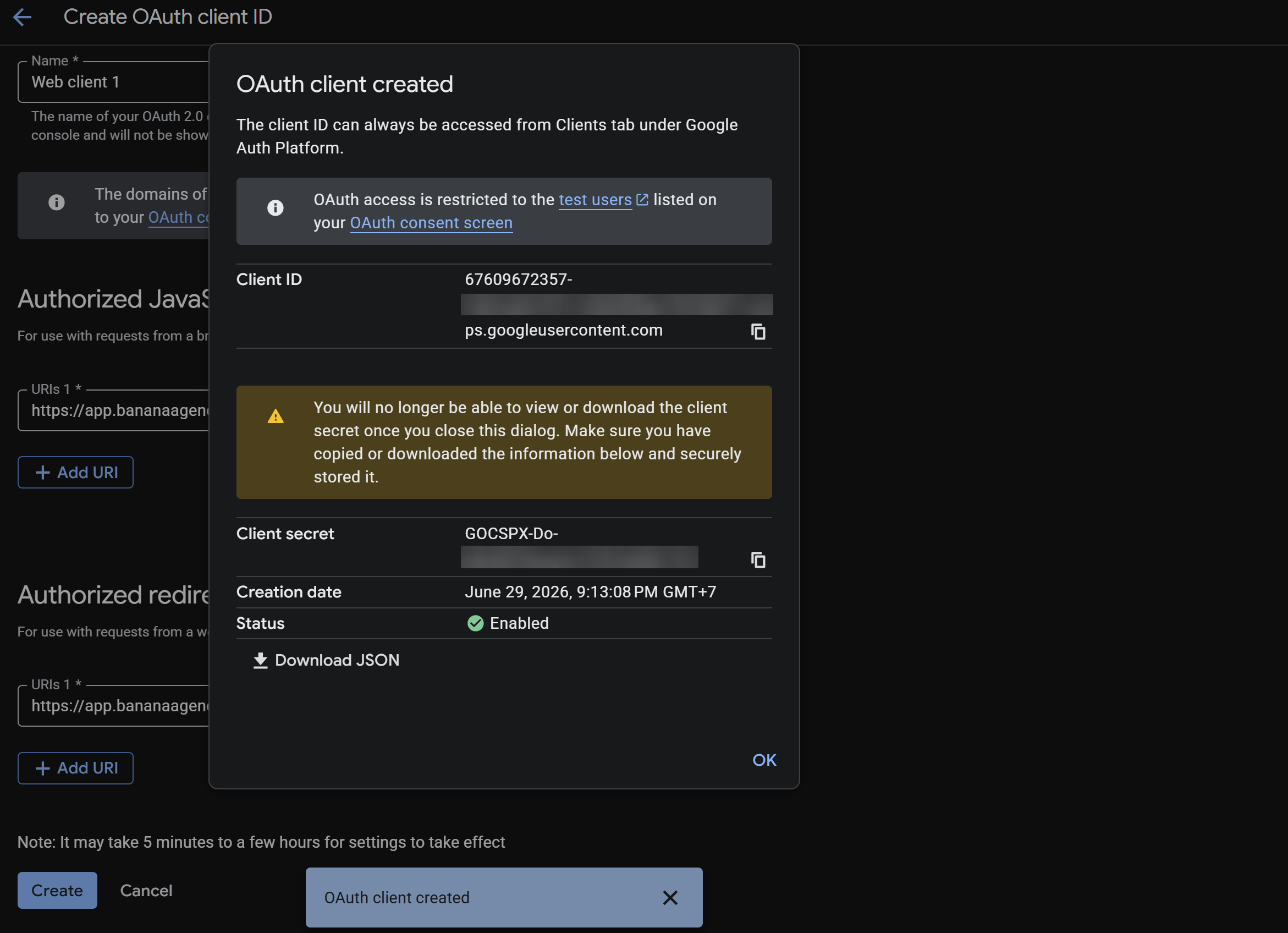Click the info icon in the background domains notice

click(x=56, y=202)
